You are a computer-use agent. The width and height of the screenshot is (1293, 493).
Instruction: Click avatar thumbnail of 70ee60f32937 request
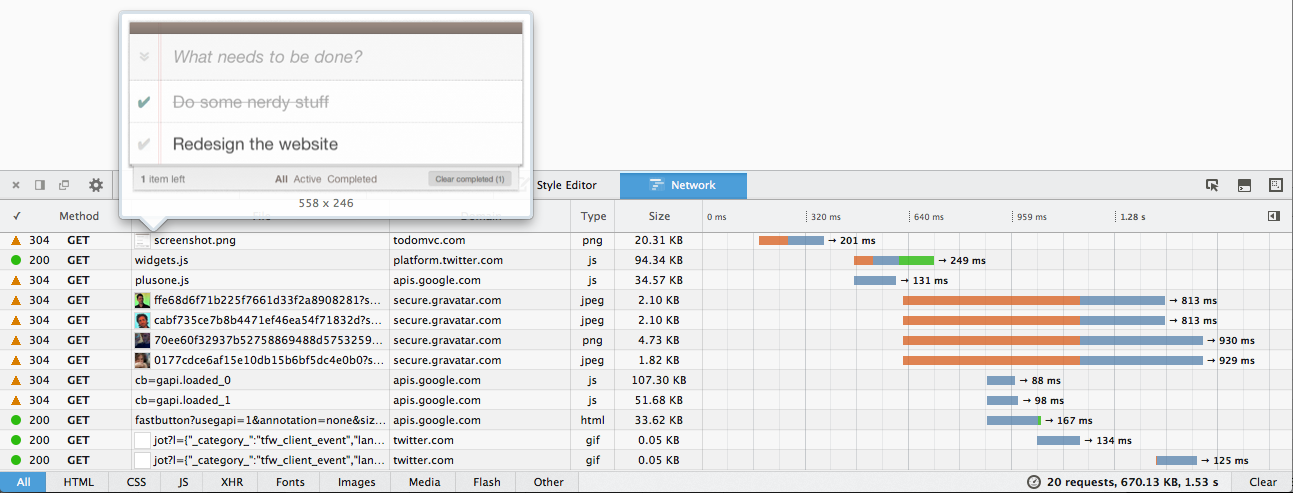[x=143, y=340]
